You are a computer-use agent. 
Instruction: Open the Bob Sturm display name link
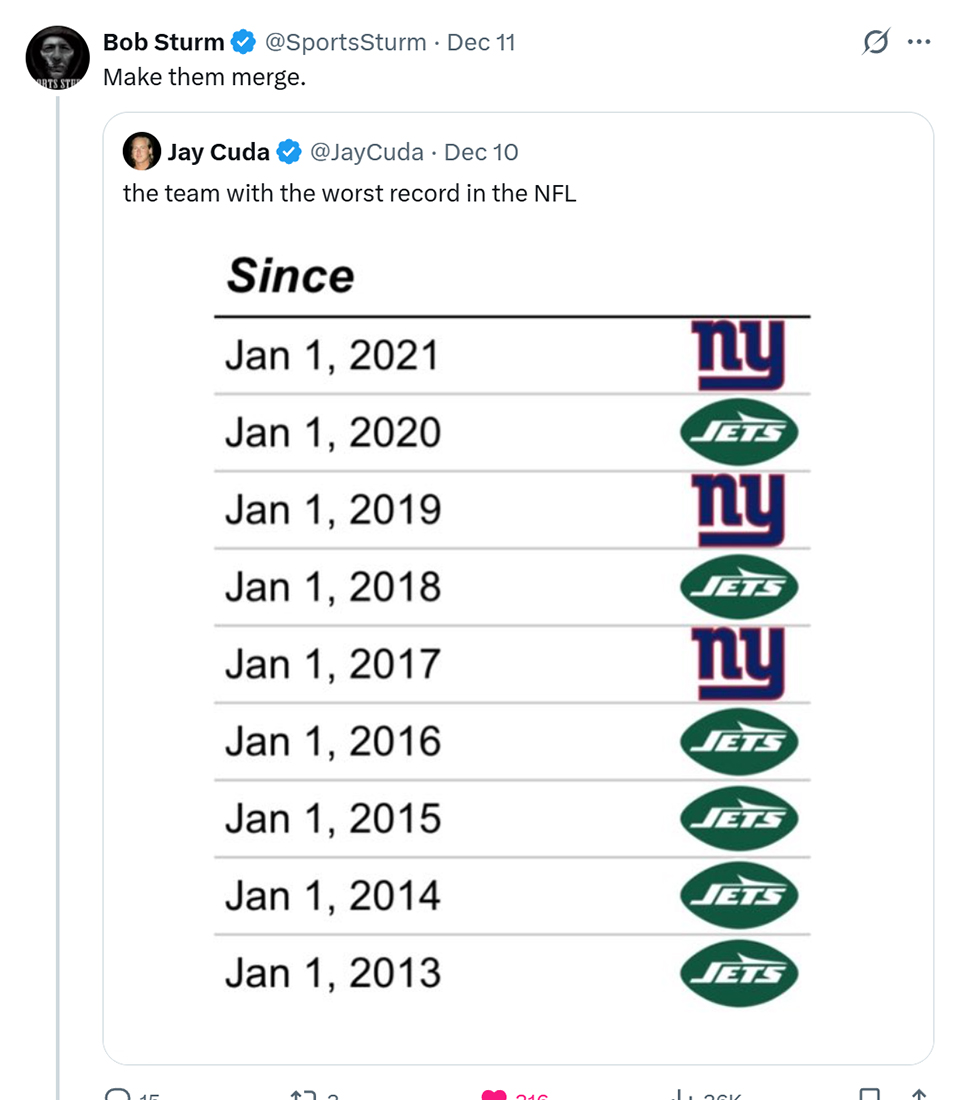click(x=163, y=43)
